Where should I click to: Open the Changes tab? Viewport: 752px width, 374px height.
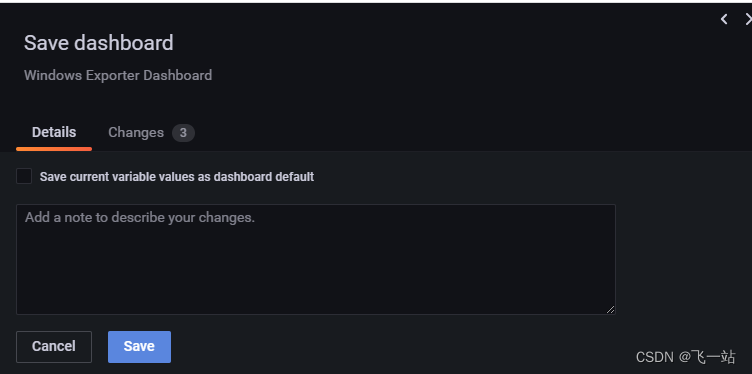[x=151, y=133]
